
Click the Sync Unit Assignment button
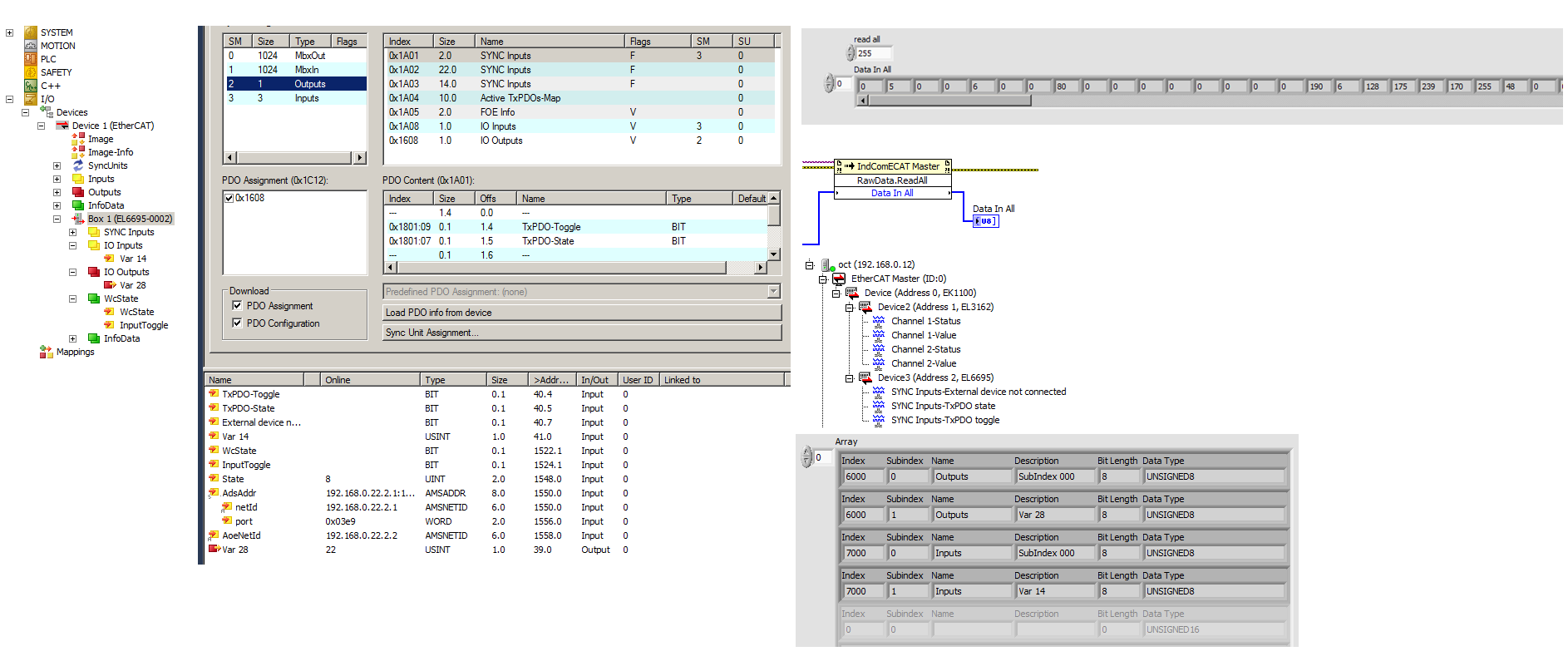pyautogui.click(x=582, y=333)
